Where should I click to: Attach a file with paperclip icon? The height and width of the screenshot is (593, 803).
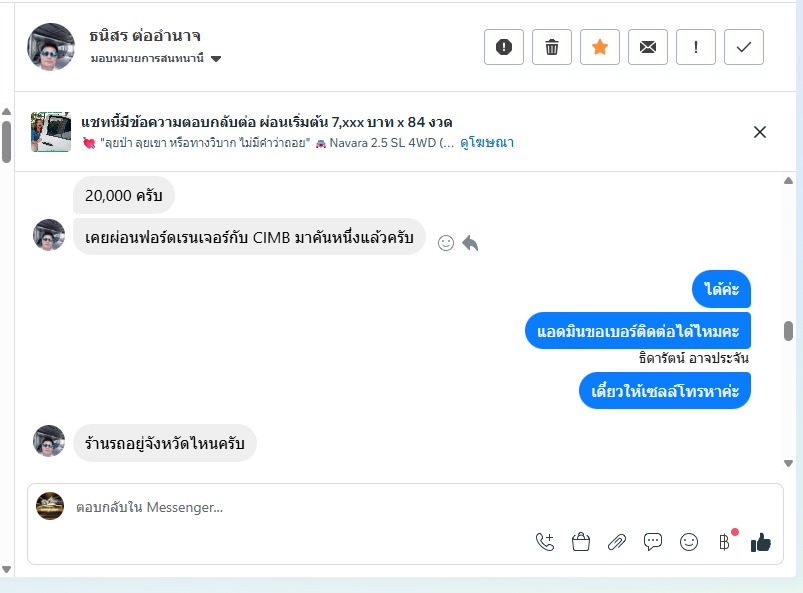[617, 542]
